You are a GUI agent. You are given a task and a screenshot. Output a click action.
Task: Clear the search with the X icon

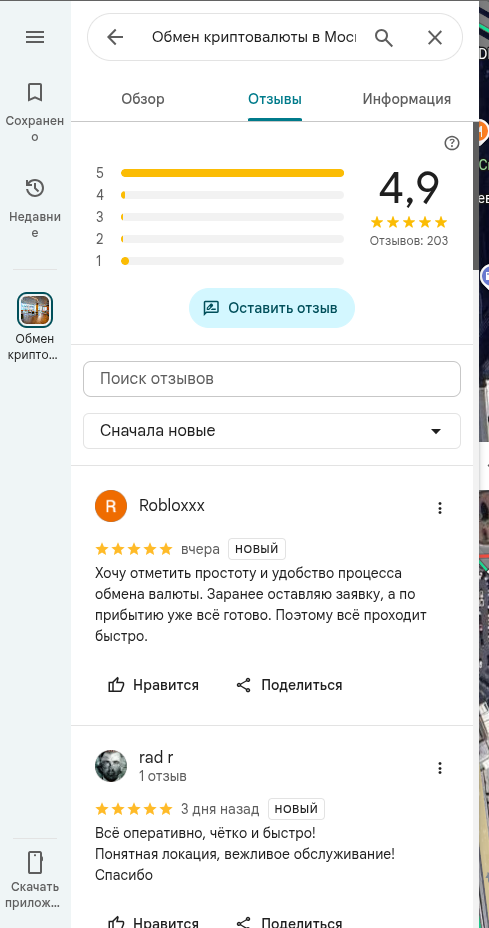point(435,38)
